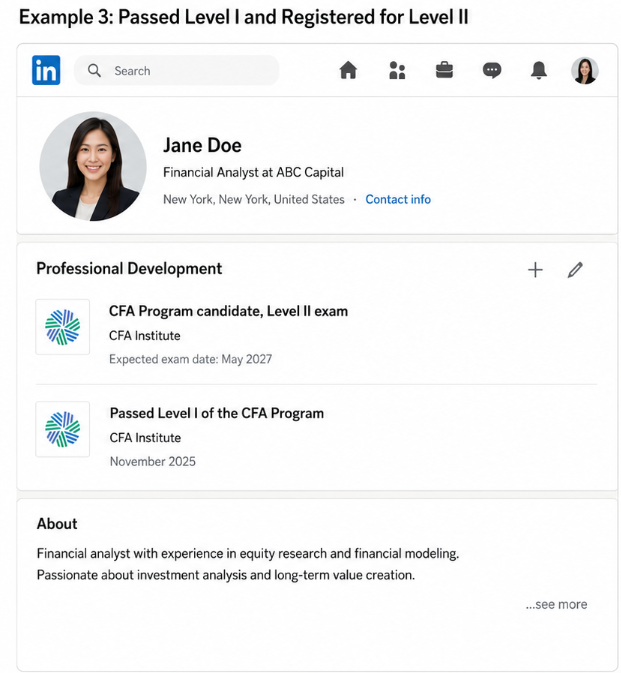This screenshot has width=621, height=673.
Task: Edit Professional Development with pencil icon
Action: (575, 270)
